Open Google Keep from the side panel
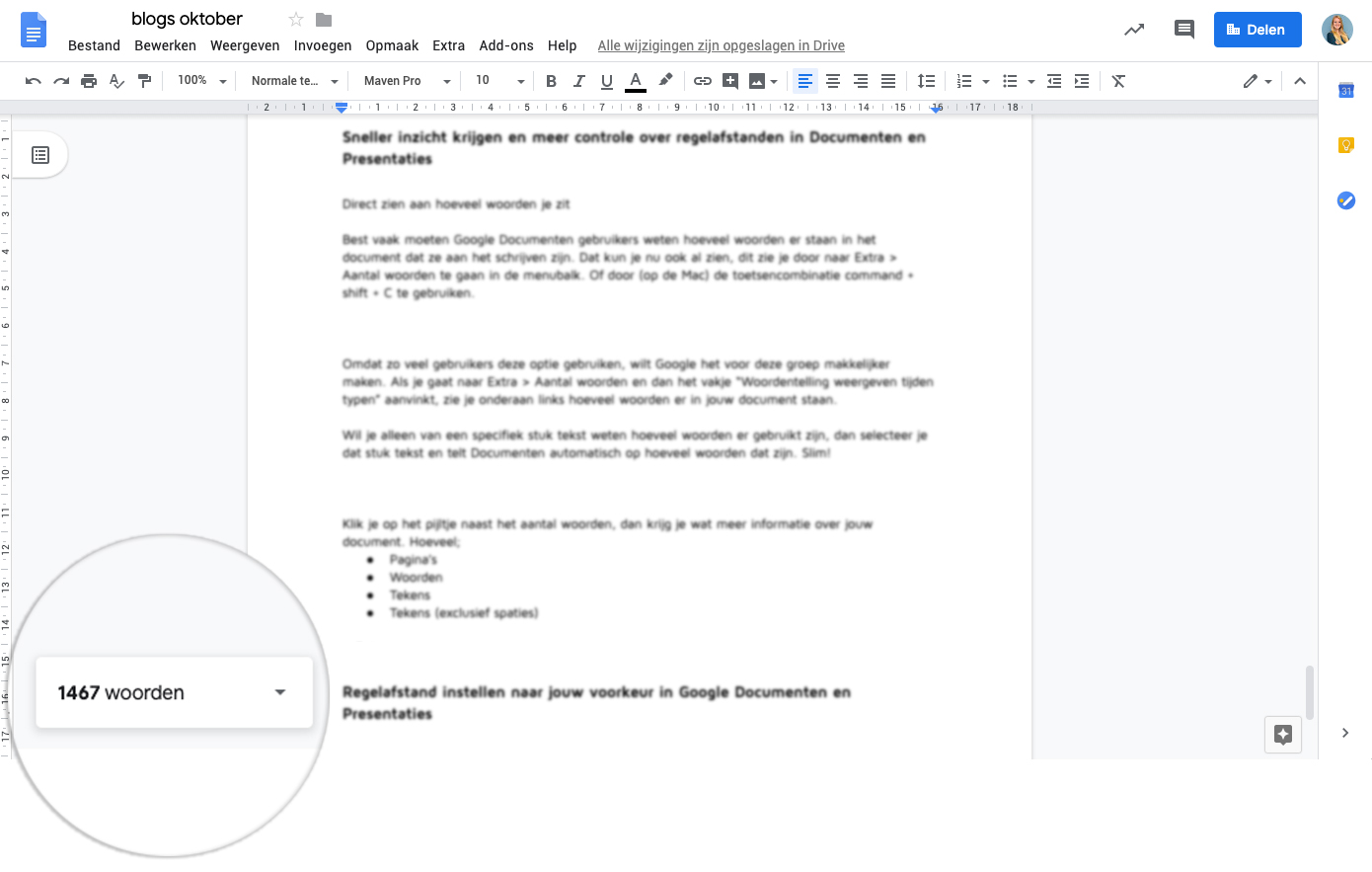Screen dimensions: 1372x872 tap(1345, 145)
